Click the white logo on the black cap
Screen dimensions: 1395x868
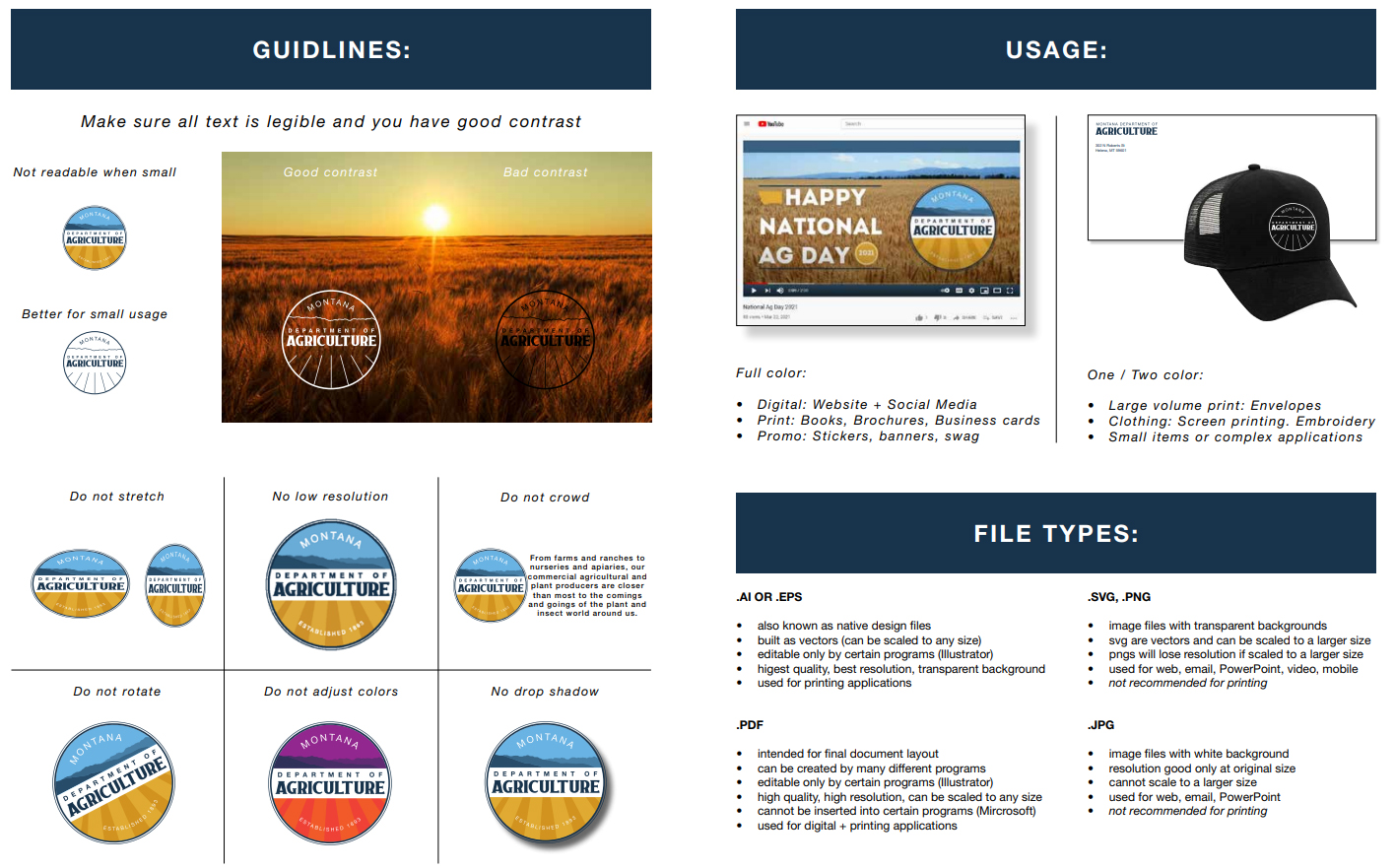[x=1292, y=227]
